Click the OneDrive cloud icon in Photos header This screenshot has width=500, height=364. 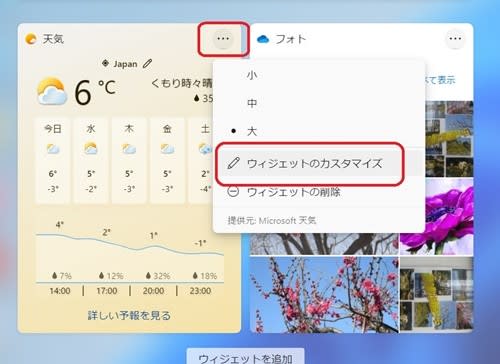coord(263,39)
